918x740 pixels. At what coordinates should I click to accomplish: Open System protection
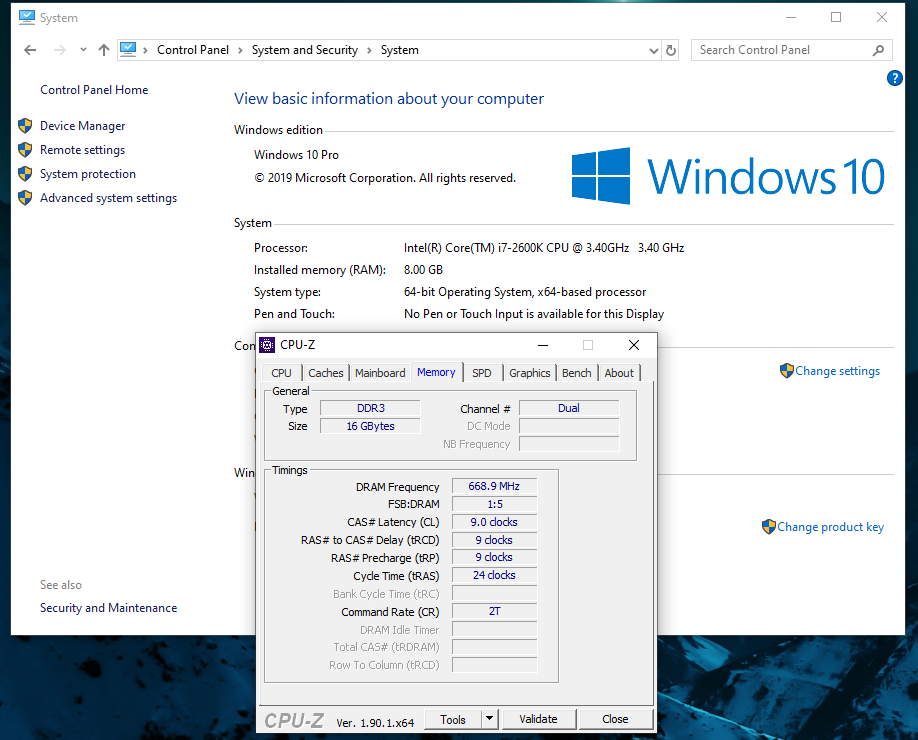click(x=88, y=174)
